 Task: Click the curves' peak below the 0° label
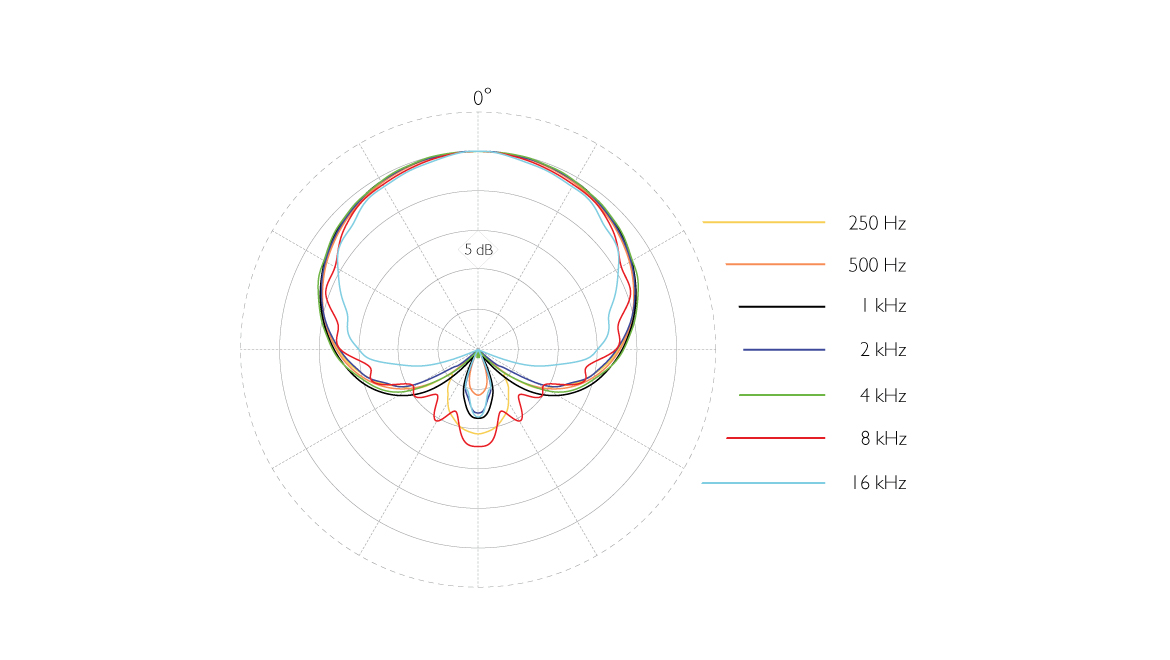pos(478,151)
